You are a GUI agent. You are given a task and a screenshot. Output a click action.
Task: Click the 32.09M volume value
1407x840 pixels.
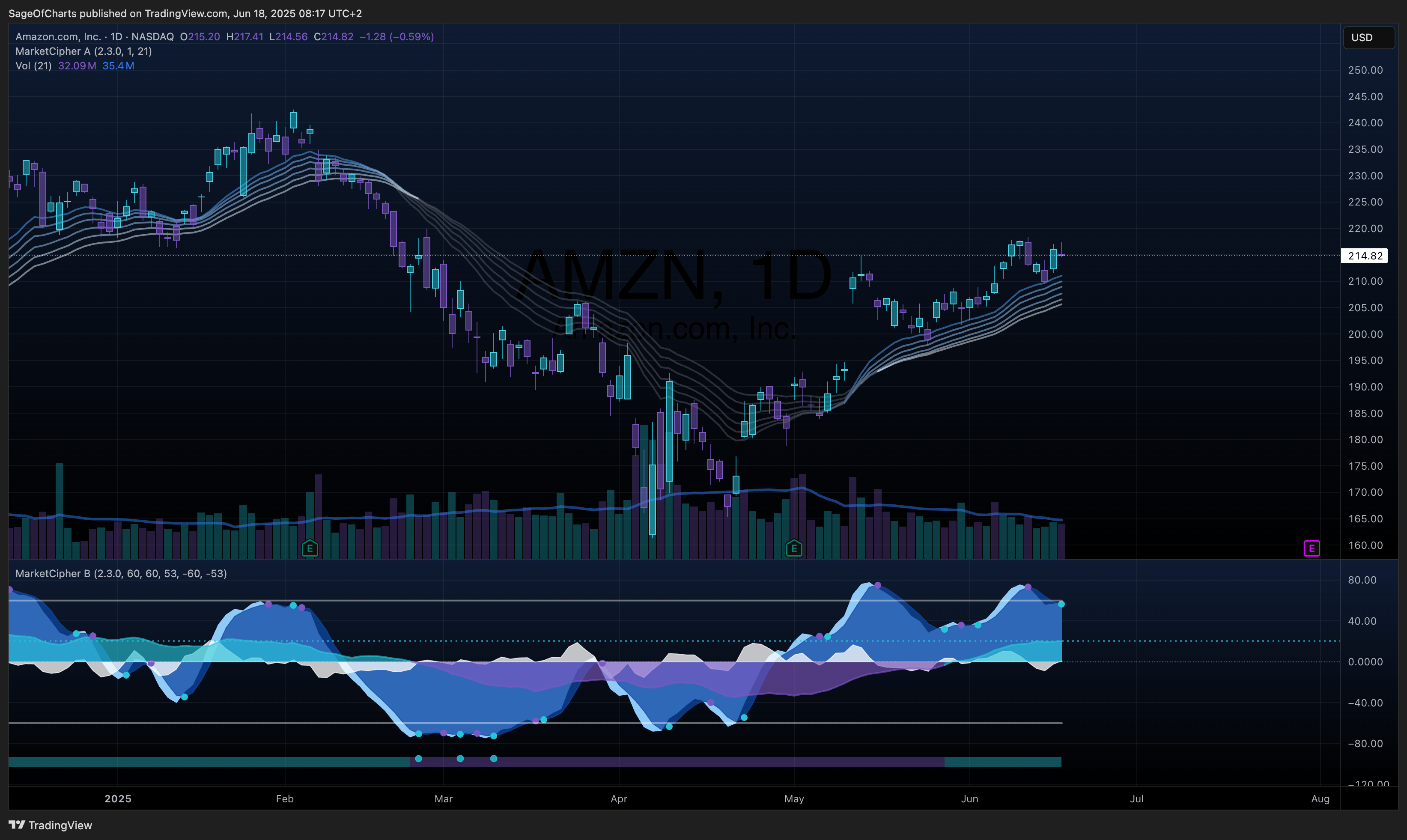tap(77, 66)
